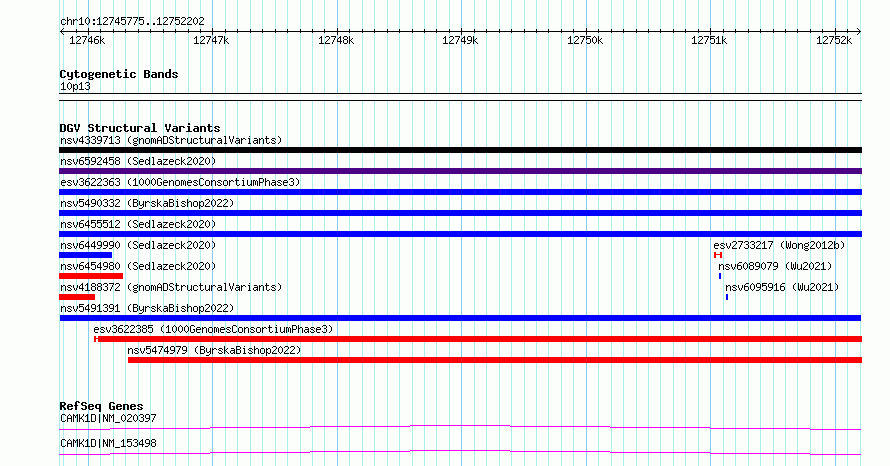Screen dimensions: 890x466
Task: Click the red nsv6454980 variant bar
Action: [x=91, y=276]
